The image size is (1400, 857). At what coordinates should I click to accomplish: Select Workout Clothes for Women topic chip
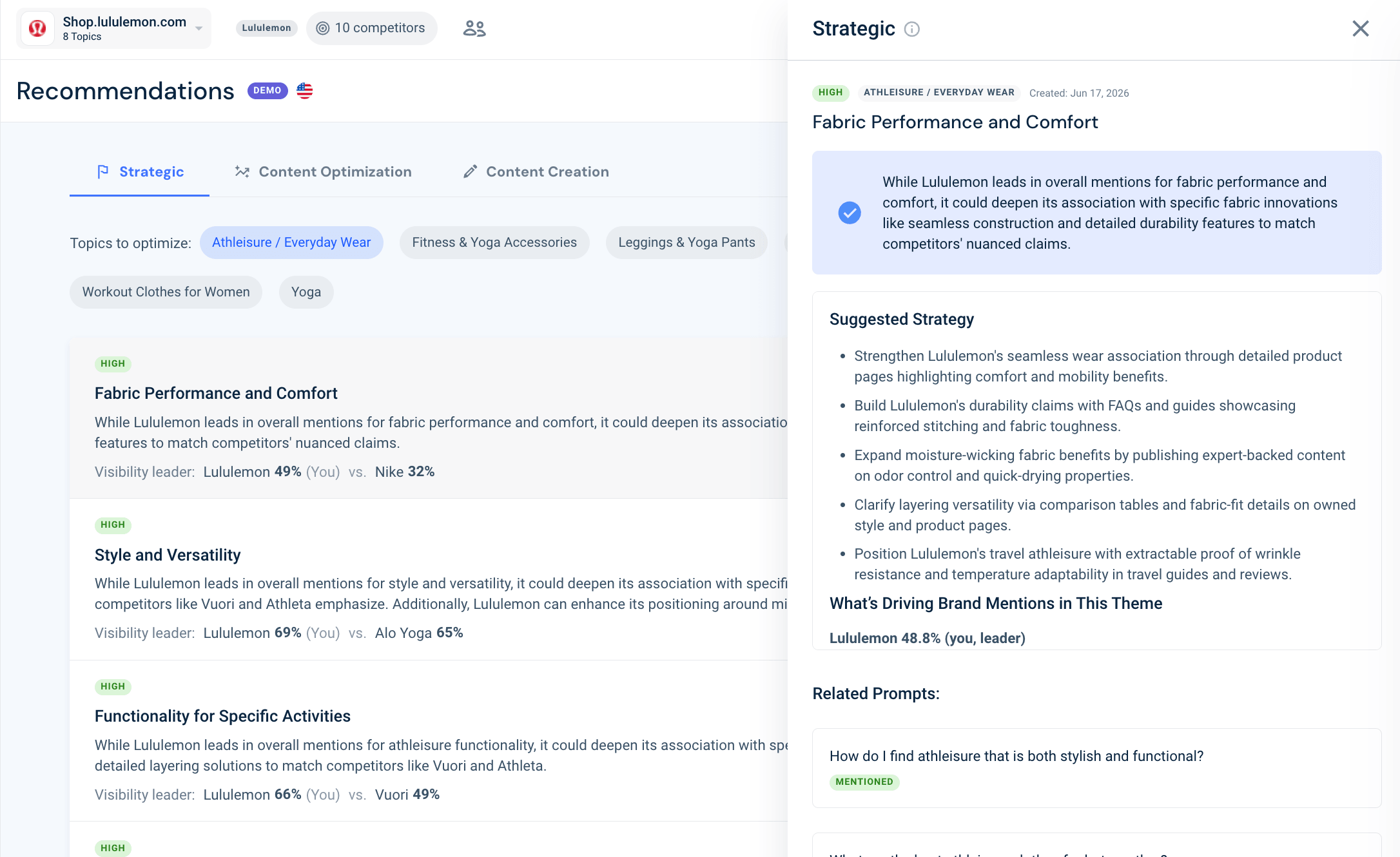coord(166,293)
